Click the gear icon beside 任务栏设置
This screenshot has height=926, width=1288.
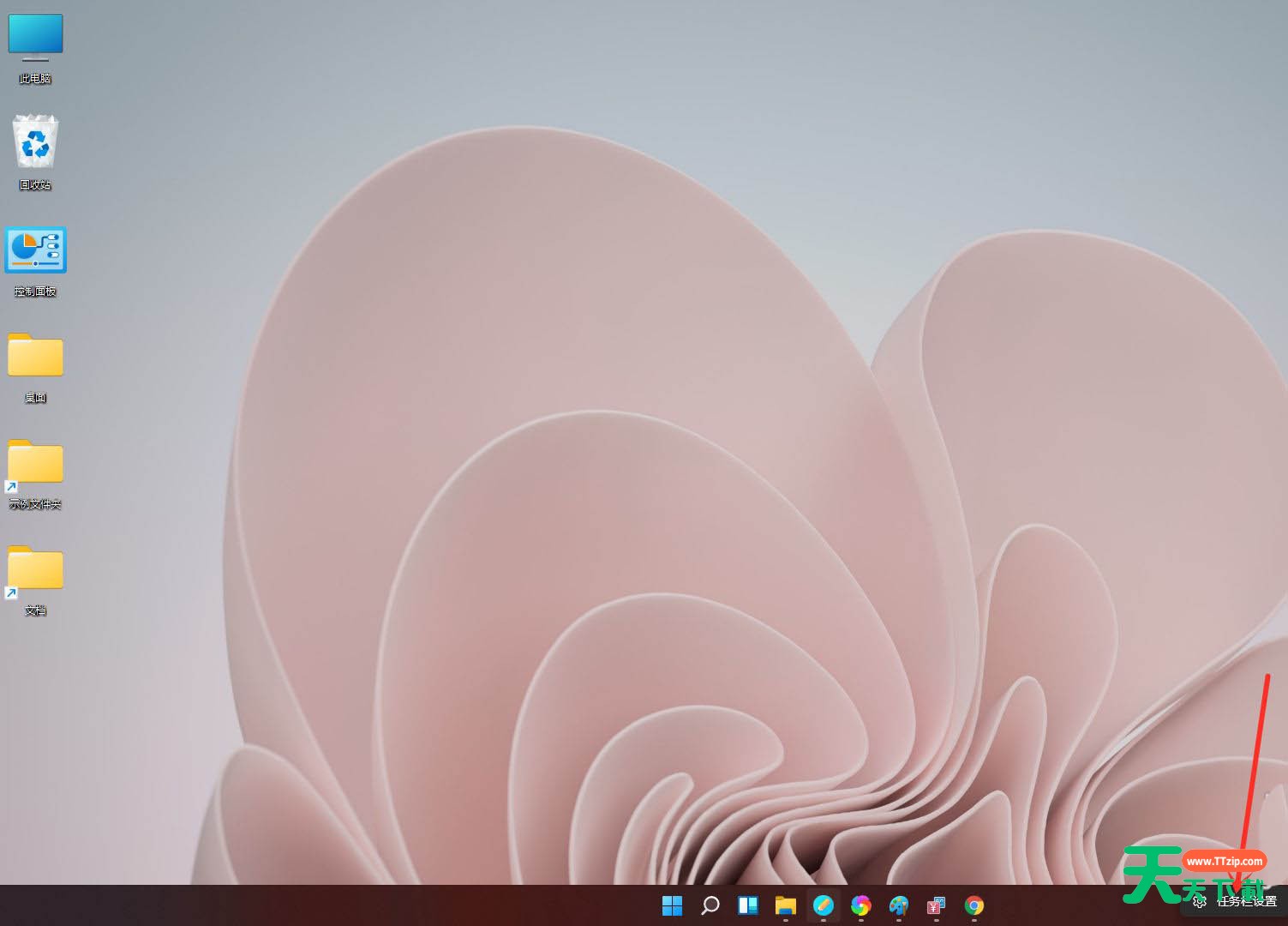1200,902
